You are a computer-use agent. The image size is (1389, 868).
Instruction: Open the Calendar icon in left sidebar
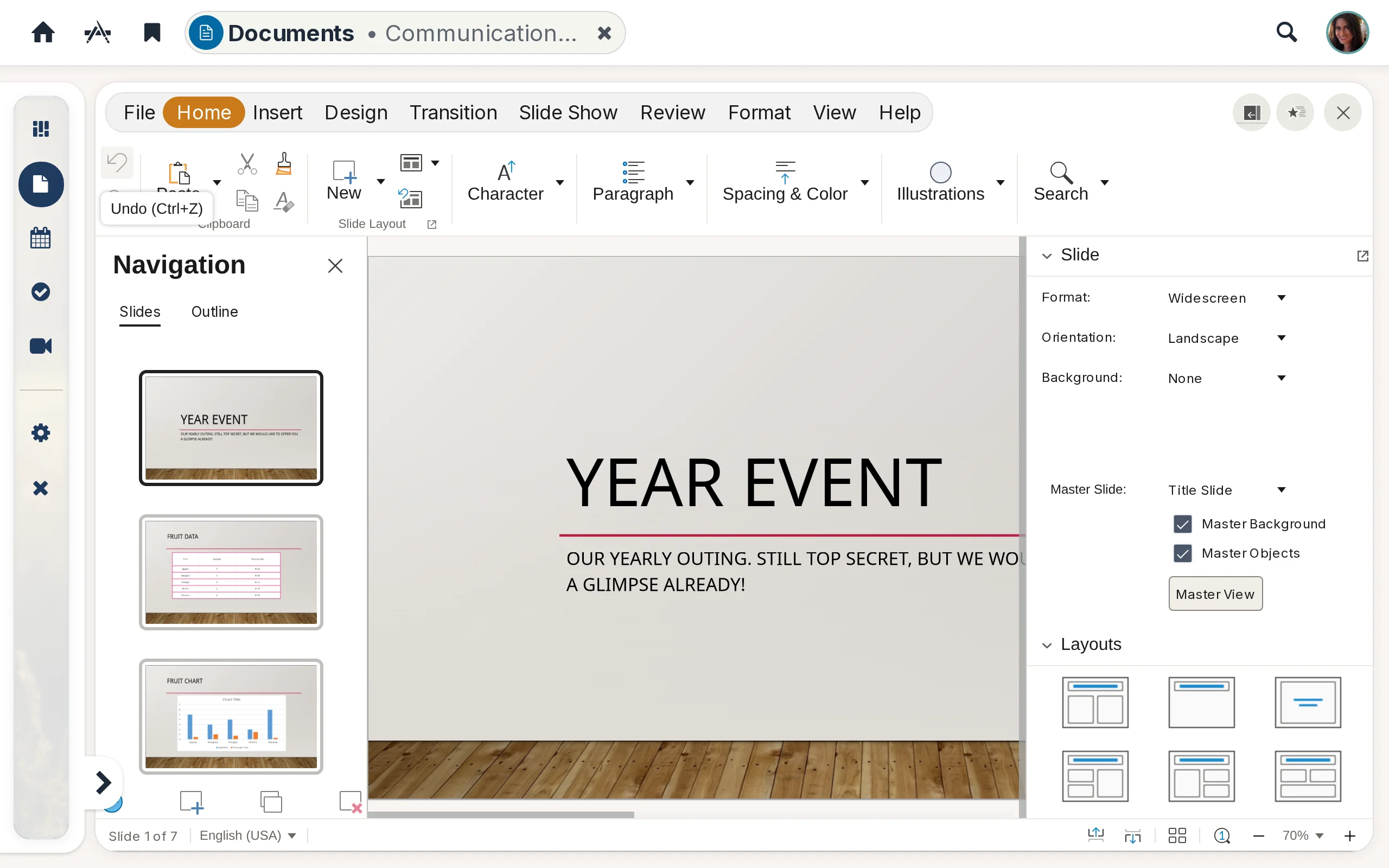pyautogui.click(x=41, y=238)
